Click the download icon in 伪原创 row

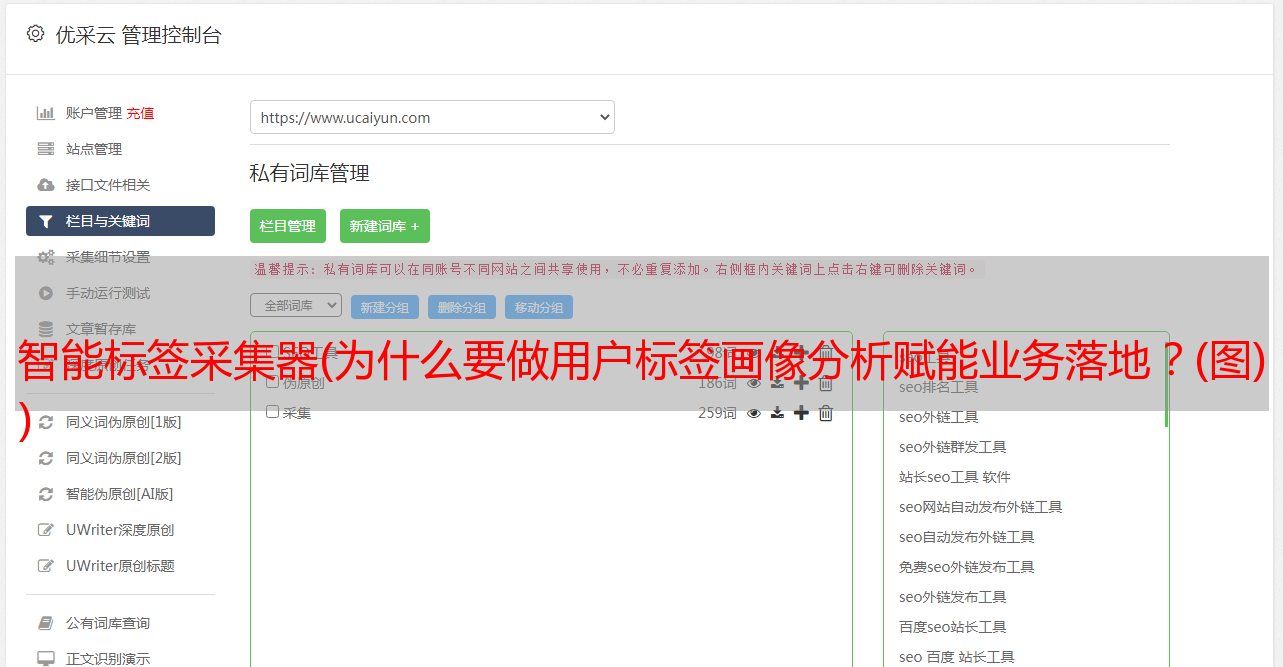[x=777, y=383]
